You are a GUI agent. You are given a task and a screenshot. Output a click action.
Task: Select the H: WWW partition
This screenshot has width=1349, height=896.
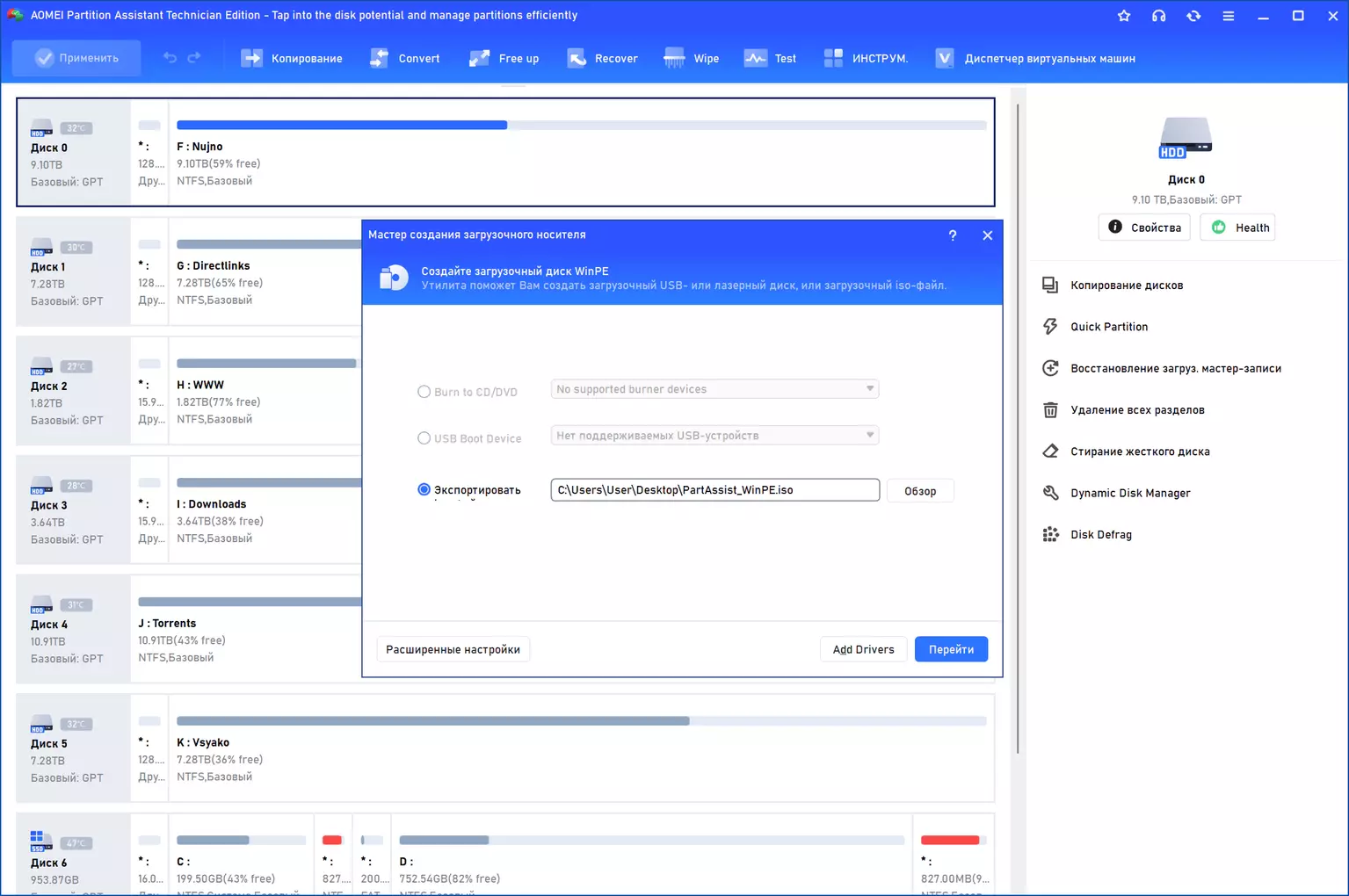[x=265, y=391]
